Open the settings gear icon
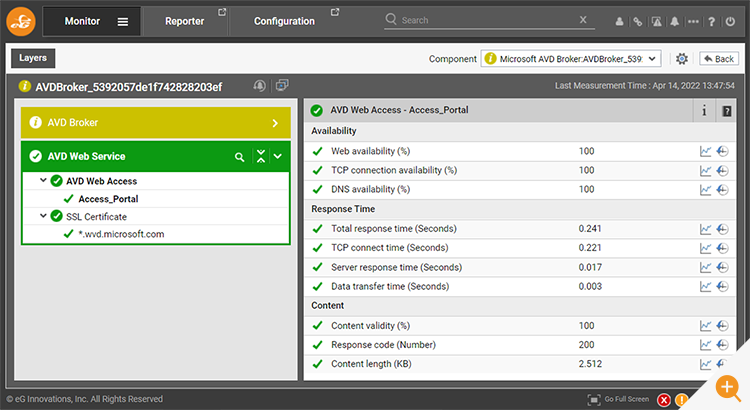The image size is (750, 410). tap(682, 59)
